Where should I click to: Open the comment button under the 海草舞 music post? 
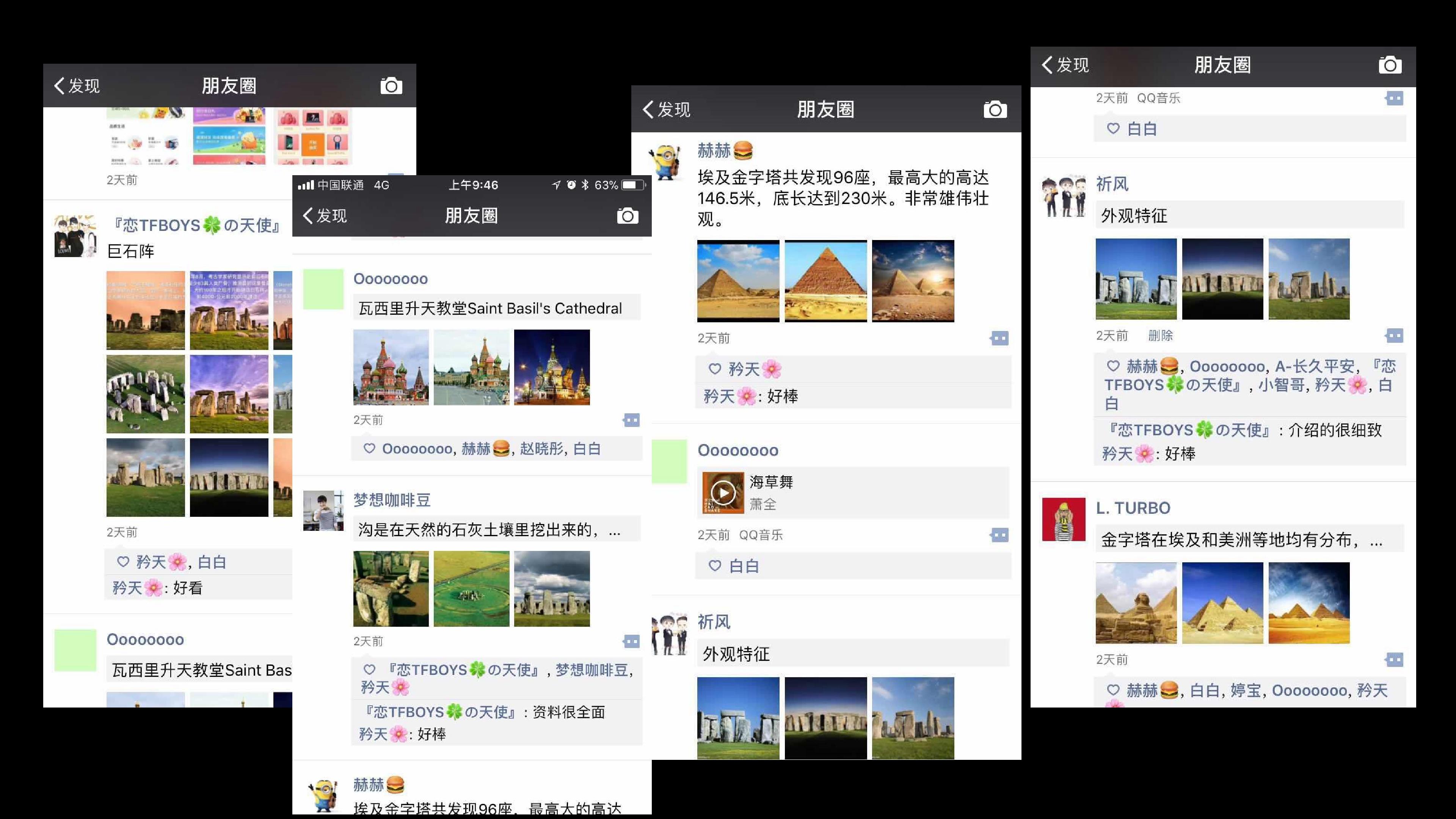click(x=999, y=535)
